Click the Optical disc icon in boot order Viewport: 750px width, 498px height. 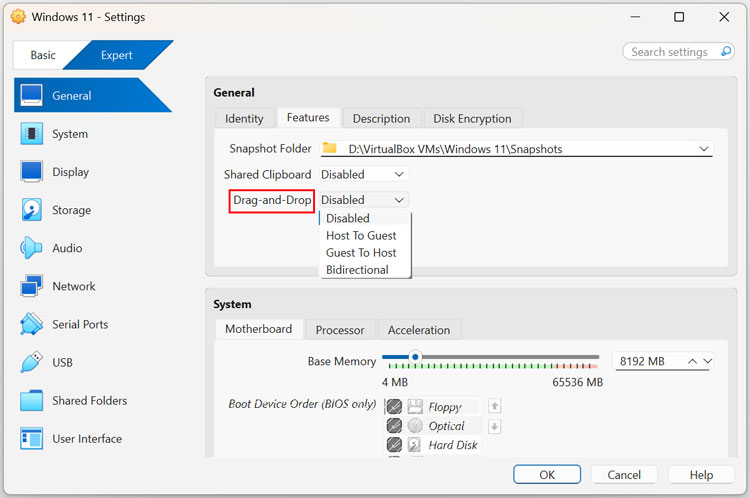[x=415, y=425]
